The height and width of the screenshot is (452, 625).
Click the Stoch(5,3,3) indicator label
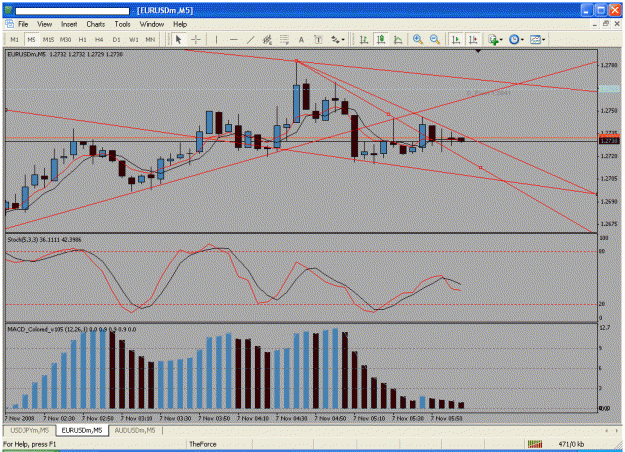tap(44, 240)
